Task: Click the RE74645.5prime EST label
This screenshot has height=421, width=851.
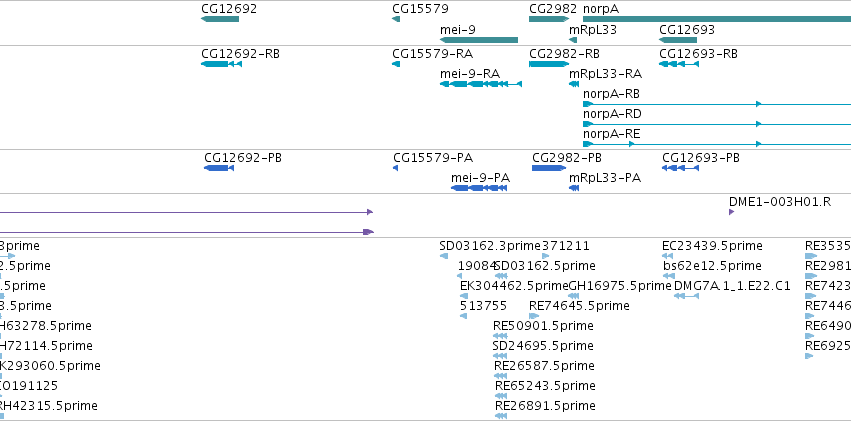Action: pyautogui.click(x=579, y=306)
